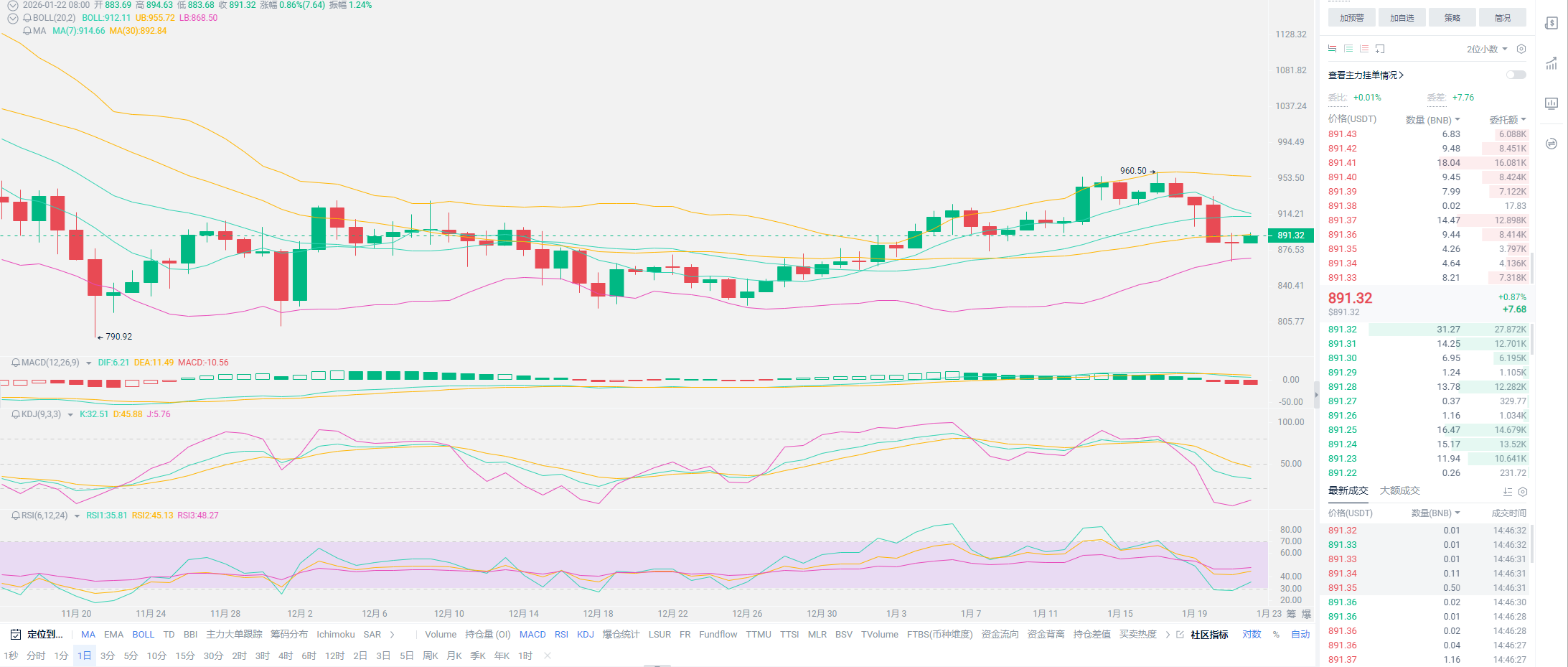Viewport: 1568px width, 667px height.
Task: Click the 加预警 button
Action: 1351,18
